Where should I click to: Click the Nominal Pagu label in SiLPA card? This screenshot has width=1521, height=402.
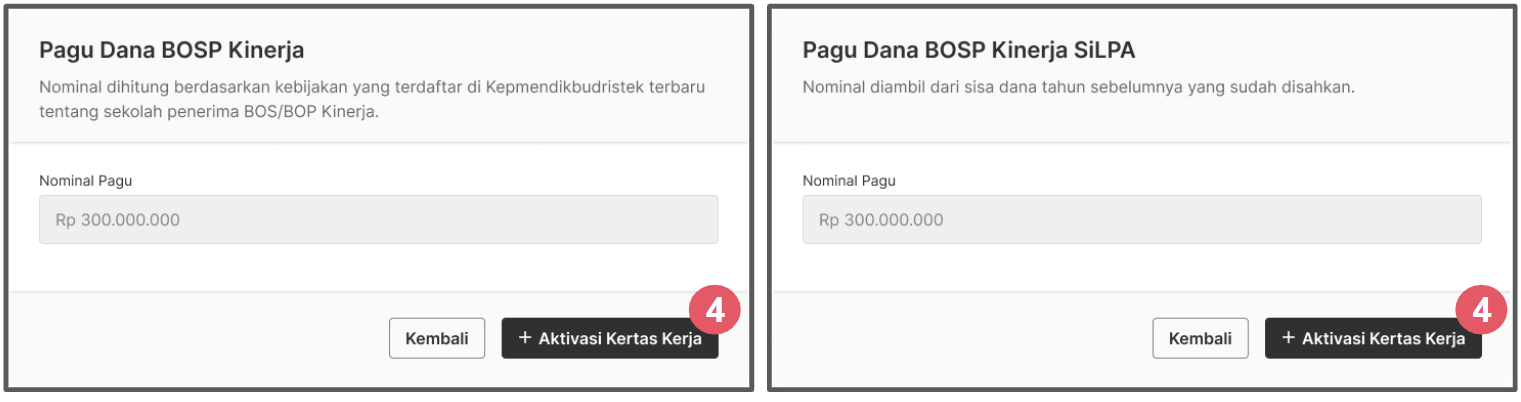(x=849, y=181)
